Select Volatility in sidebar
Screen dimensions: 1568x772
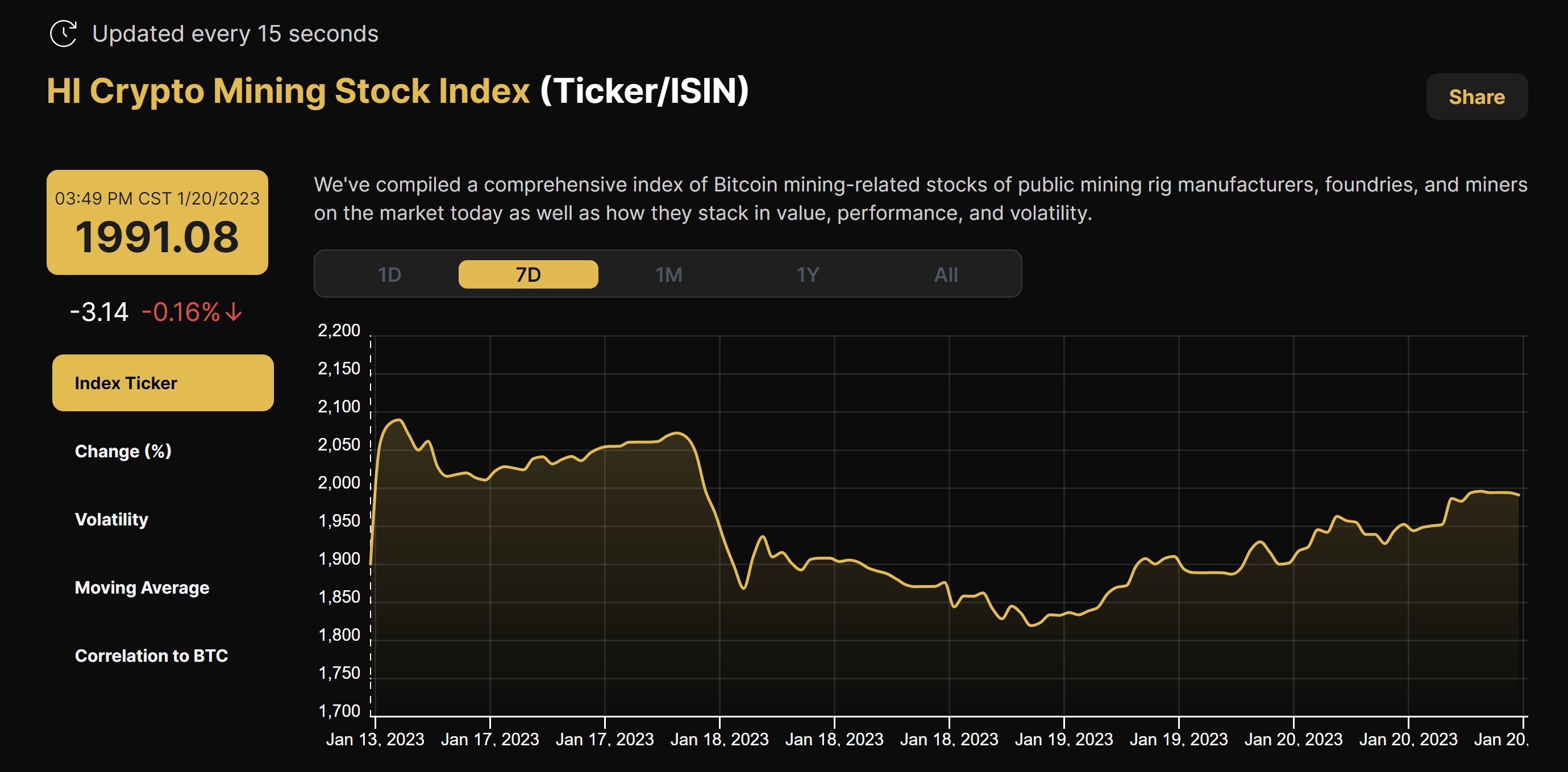(x=111, y=519)
